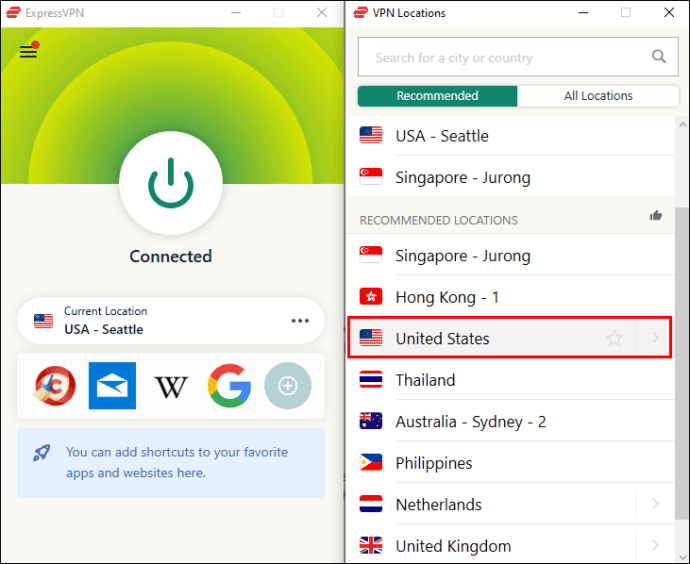The width and height of the screenshot is (690, 564).
Task: Click the Netherlands flag icon
Action: tap(371, 504)
